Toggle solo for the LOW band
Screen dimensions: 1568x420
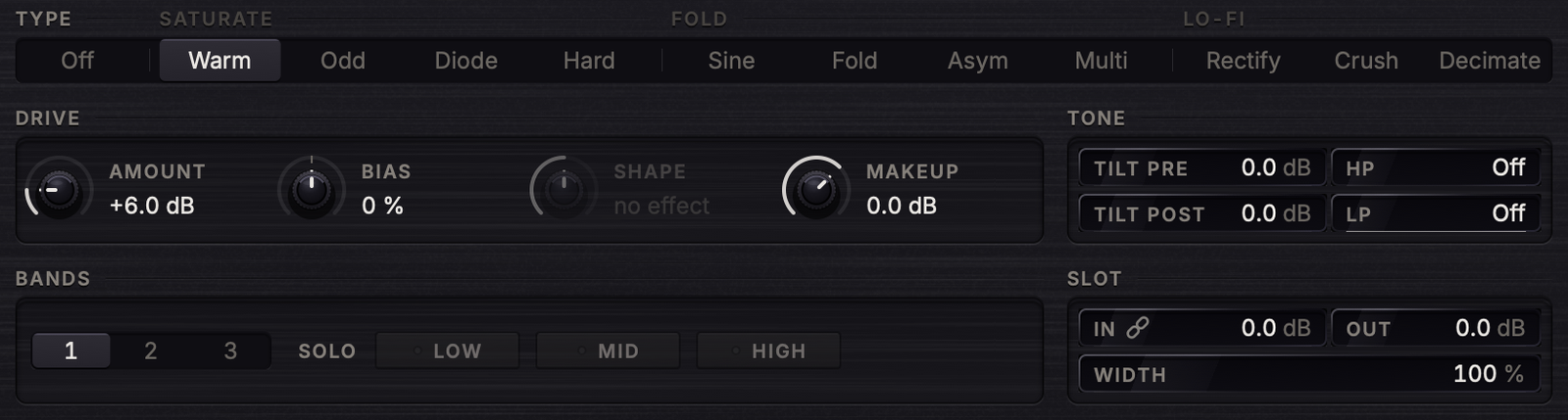click(x=448, y=350)
